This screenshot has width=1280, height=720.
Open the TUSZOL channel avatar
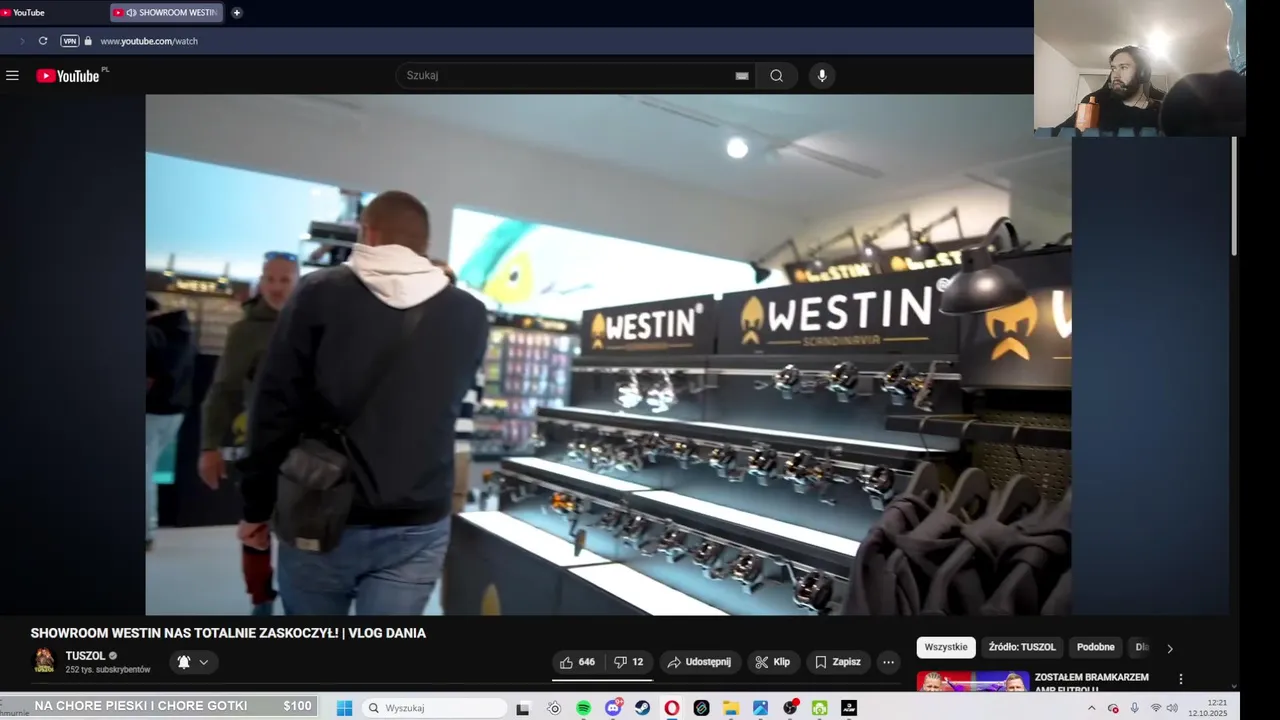[44, 661]
